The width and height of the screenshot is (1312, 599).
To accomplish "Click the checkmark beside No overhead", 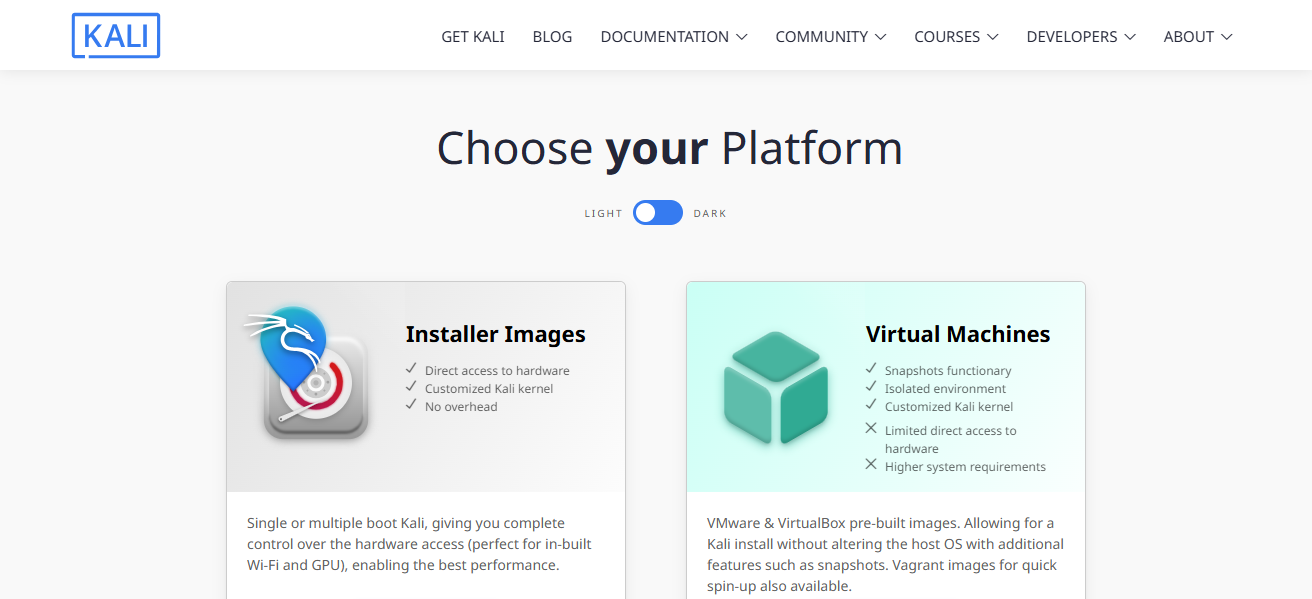I will [x=411, y=405].
